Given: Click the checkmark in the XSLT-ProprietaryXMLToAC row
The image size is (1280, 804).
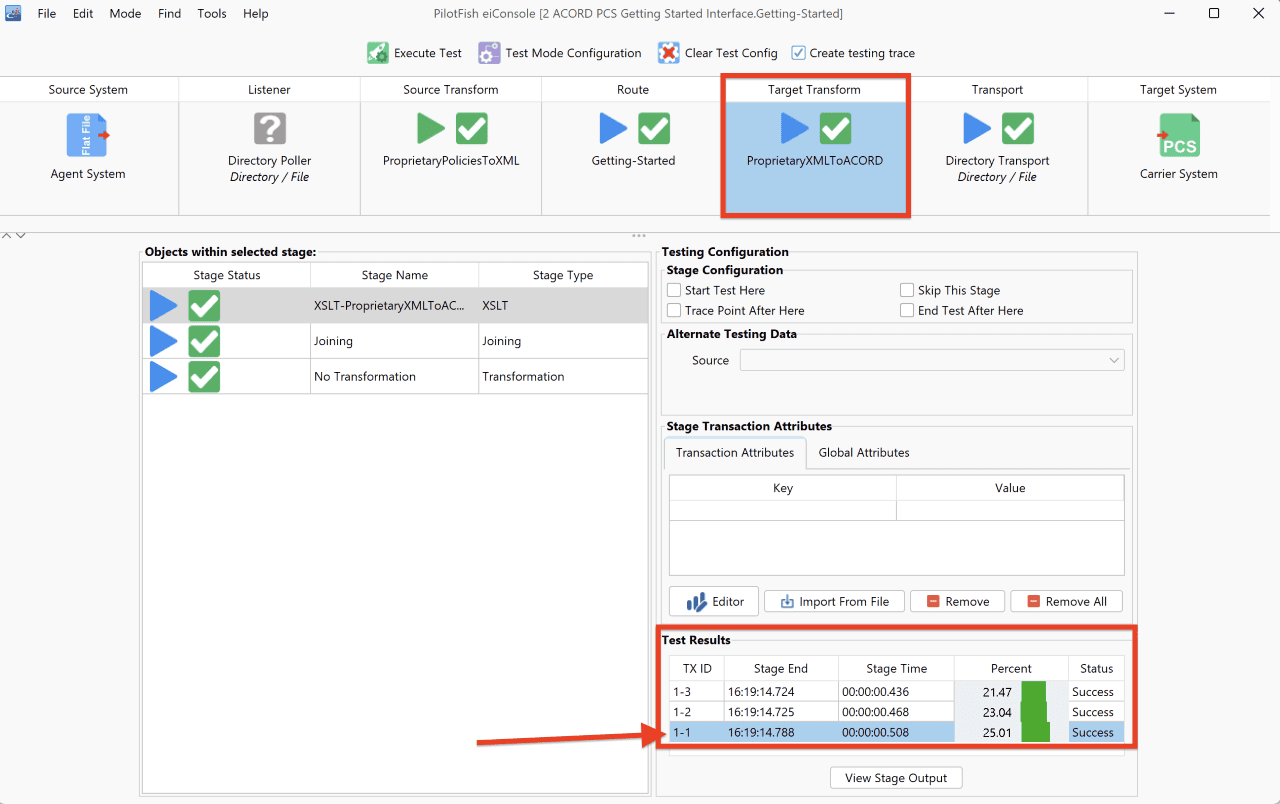Looking at the screenshot, I should [x=204, y=306].
